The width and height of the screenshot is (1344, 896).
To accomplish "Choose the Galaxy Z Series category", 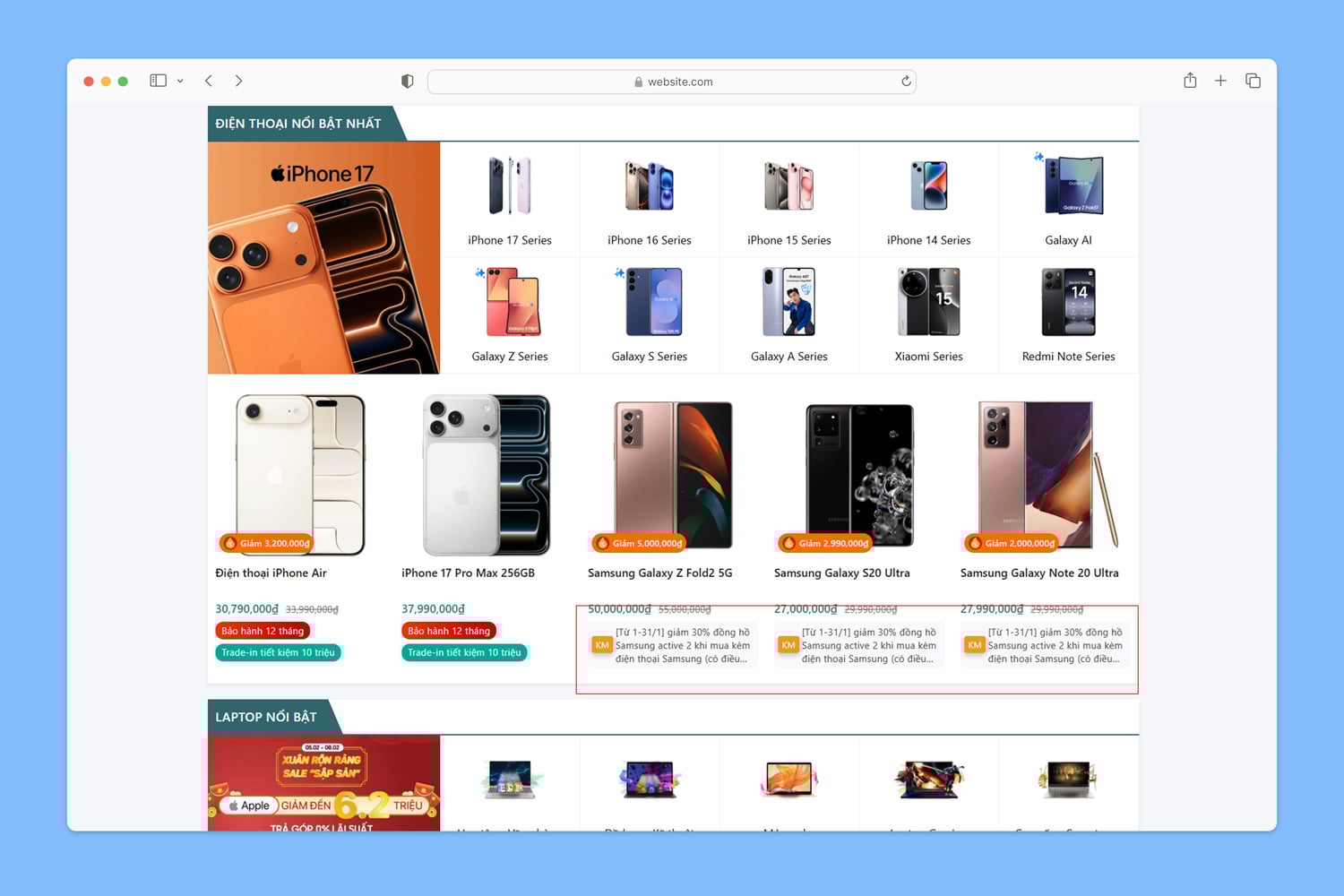I will (510, 315).
